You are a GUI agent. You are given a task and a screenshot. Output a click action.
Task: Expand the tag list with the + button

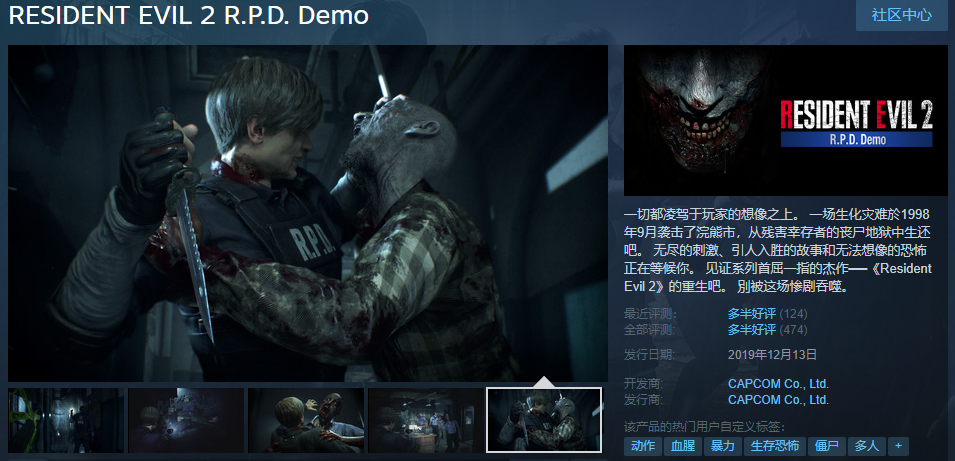point(897,446)
